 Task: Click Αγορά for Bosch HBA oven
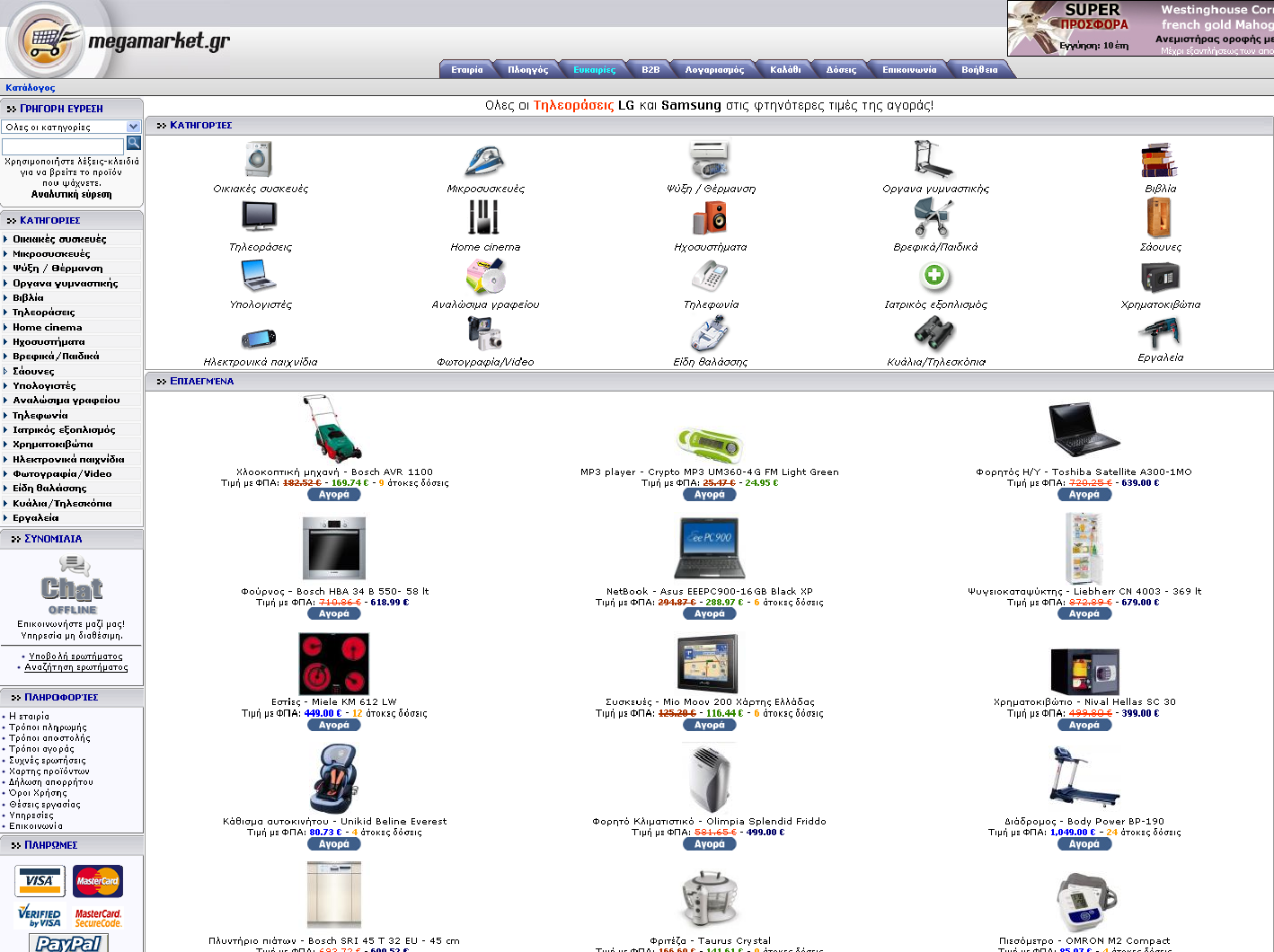tap(334, 614)
